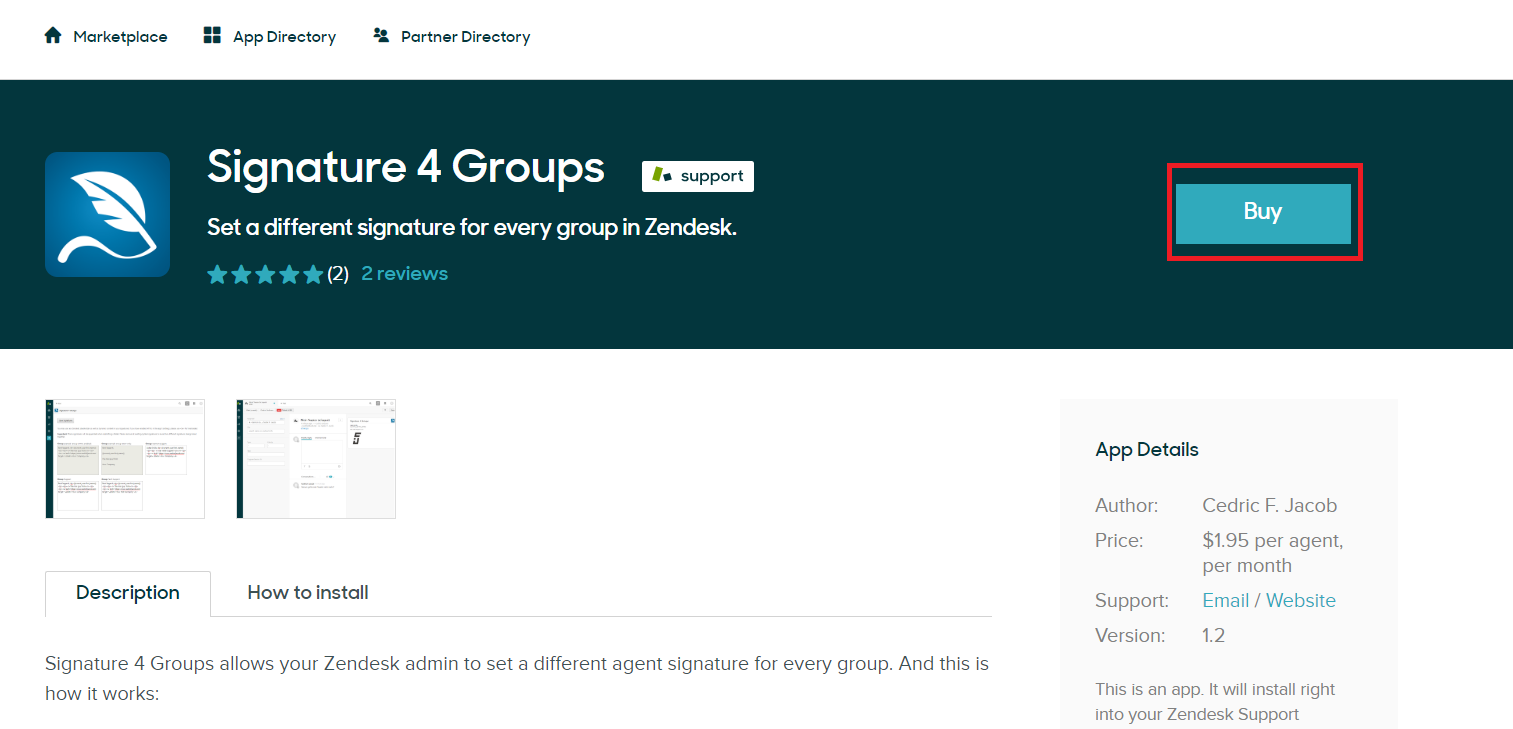Viewport: 1513px width, 729px height.
Task: Go to the App Directory text link
Action: (x=284, y=37)
